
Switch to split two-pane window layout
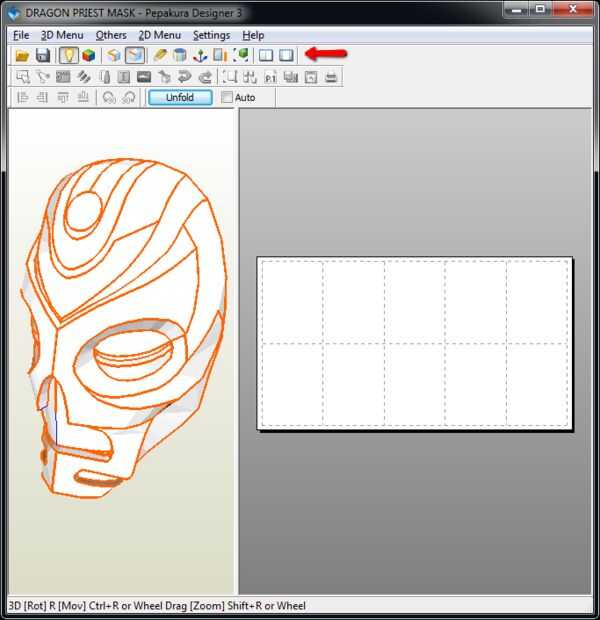pos(266,55)
